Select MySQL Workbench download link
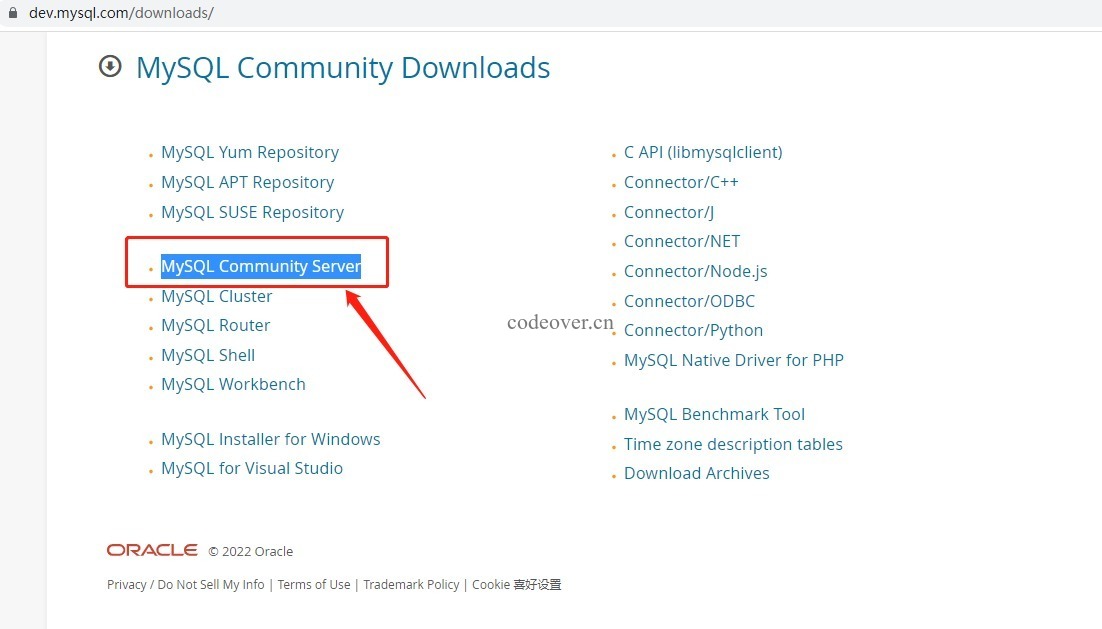Viewport: 1102px width, 629px height. (233, 384)
